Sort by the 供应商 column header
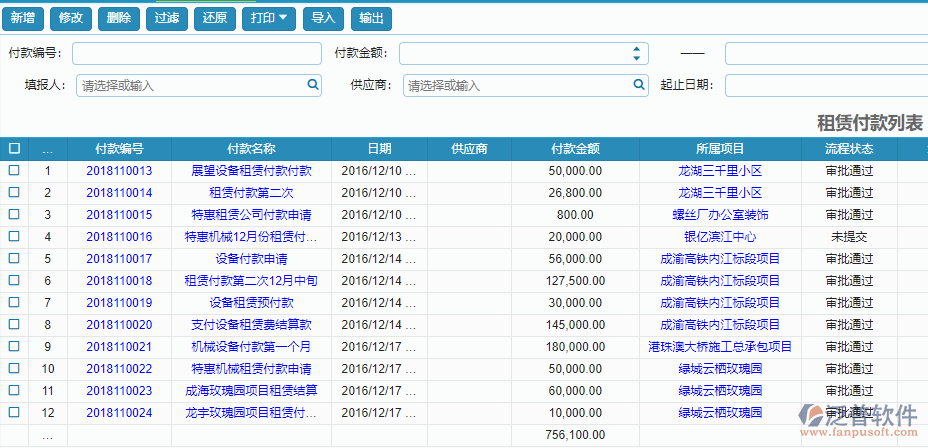Screen dimensions: 928x448 (x=469, y=149)
